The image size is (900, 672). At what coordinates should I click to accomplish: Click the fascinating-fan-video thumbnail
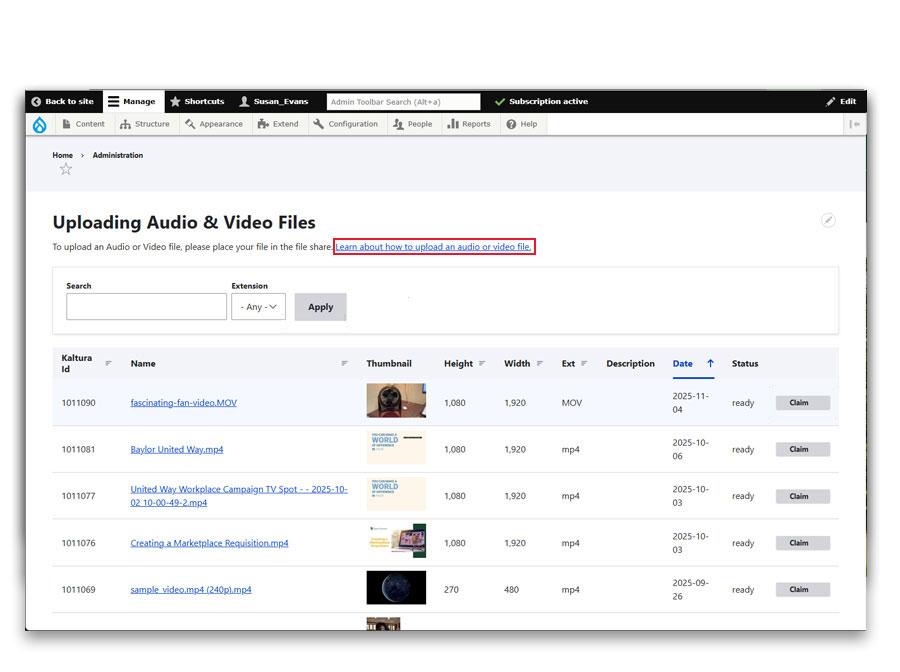coord(396,401)
